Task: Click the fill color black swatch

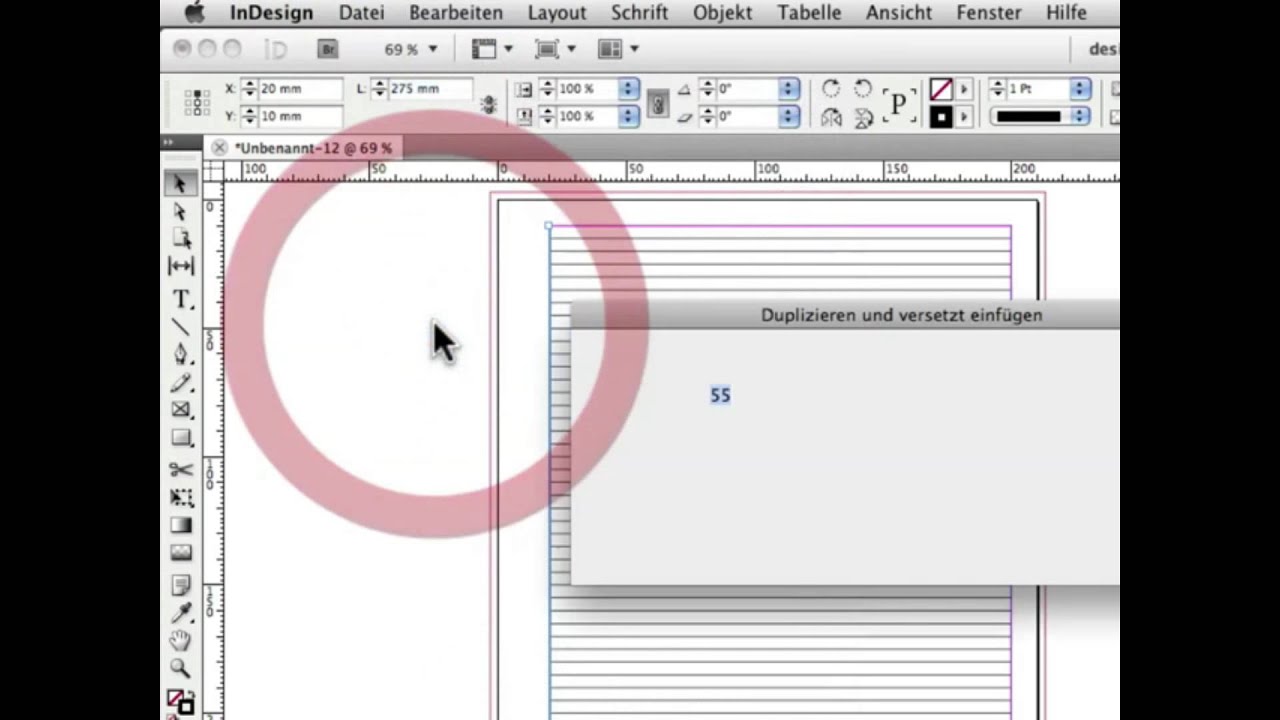Action: (941, 117)
